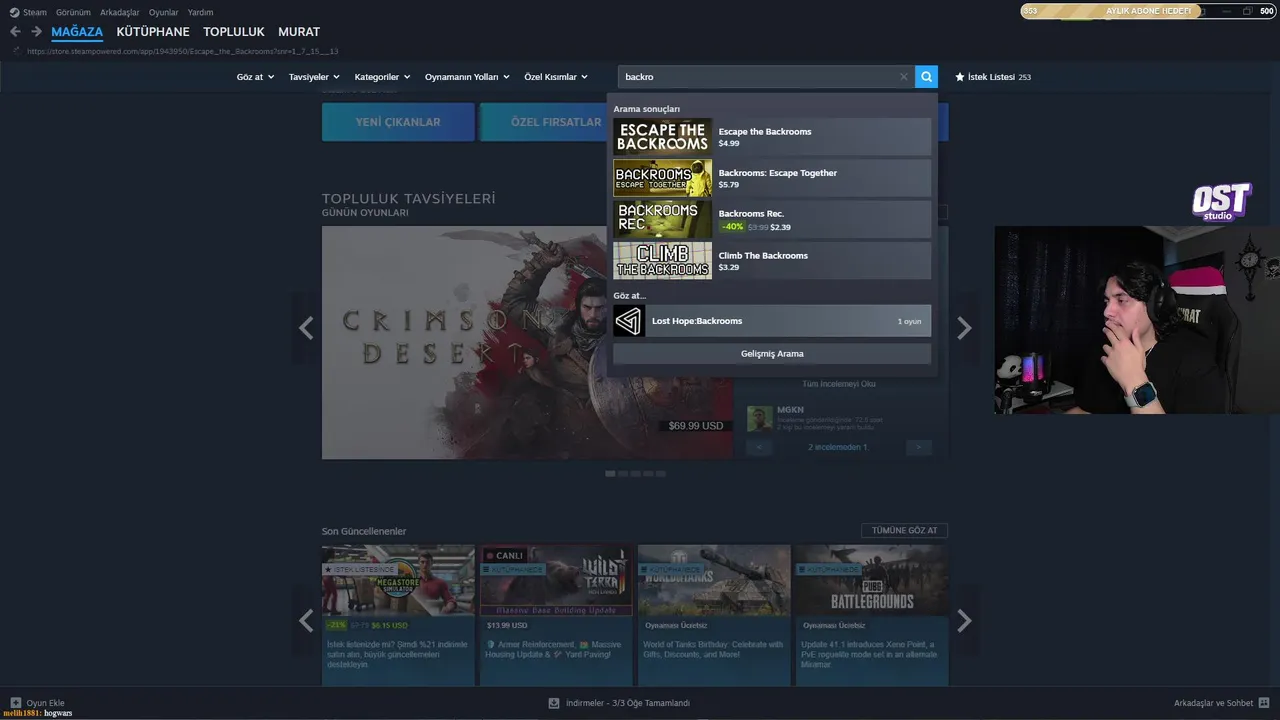Select Climb The Backrooms search result
This screenshot has height=720, width=1280.
tap(772, 261)
